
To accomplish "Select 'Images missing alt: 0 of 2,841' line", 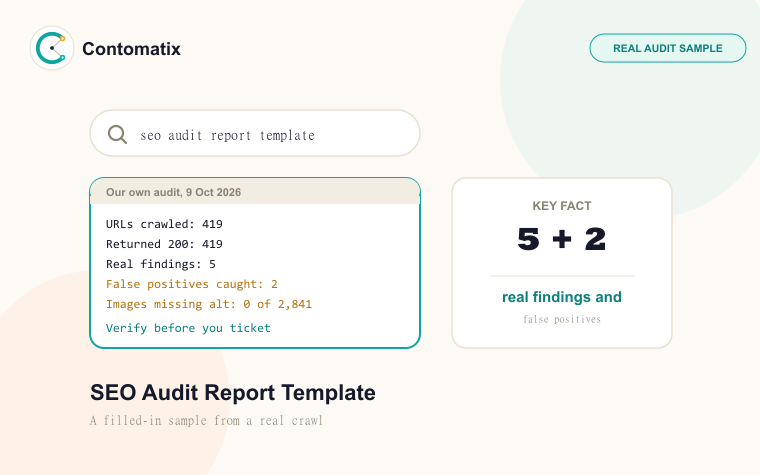I will pyautogui.click(x=209, y=304).
